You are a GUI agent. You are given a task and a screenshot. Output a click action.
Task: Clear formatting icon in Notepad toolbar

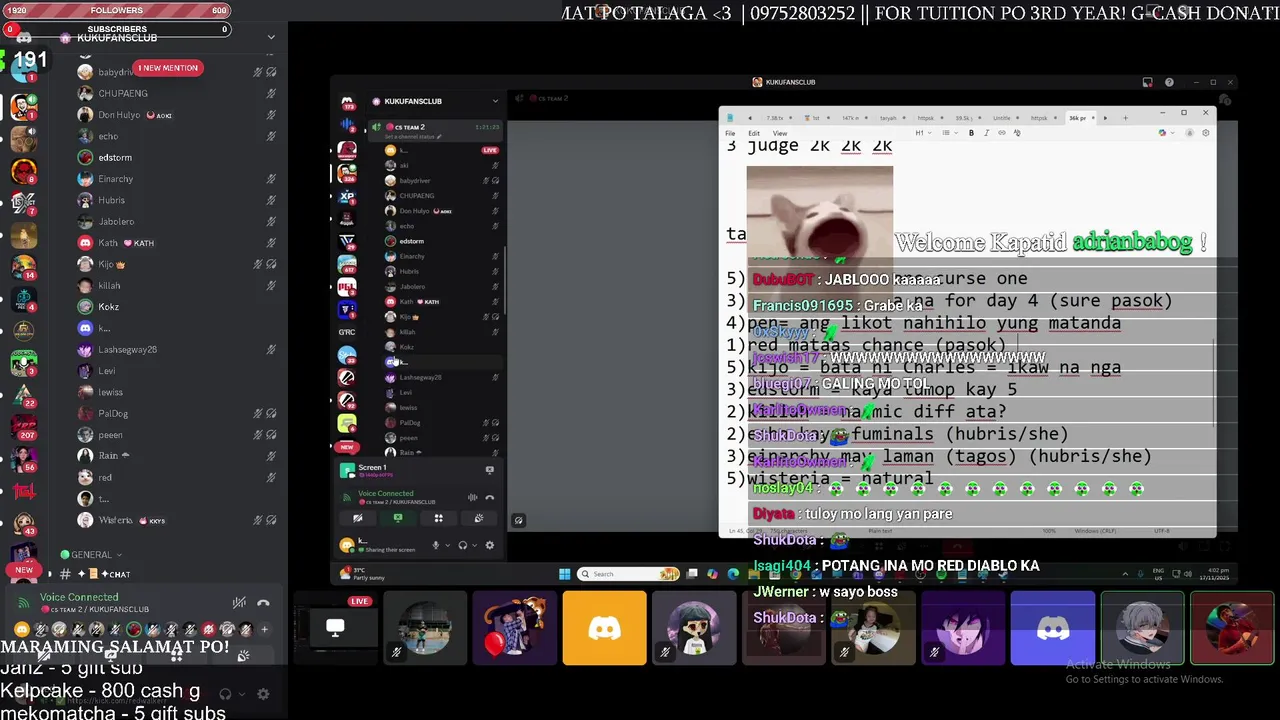1017,133
